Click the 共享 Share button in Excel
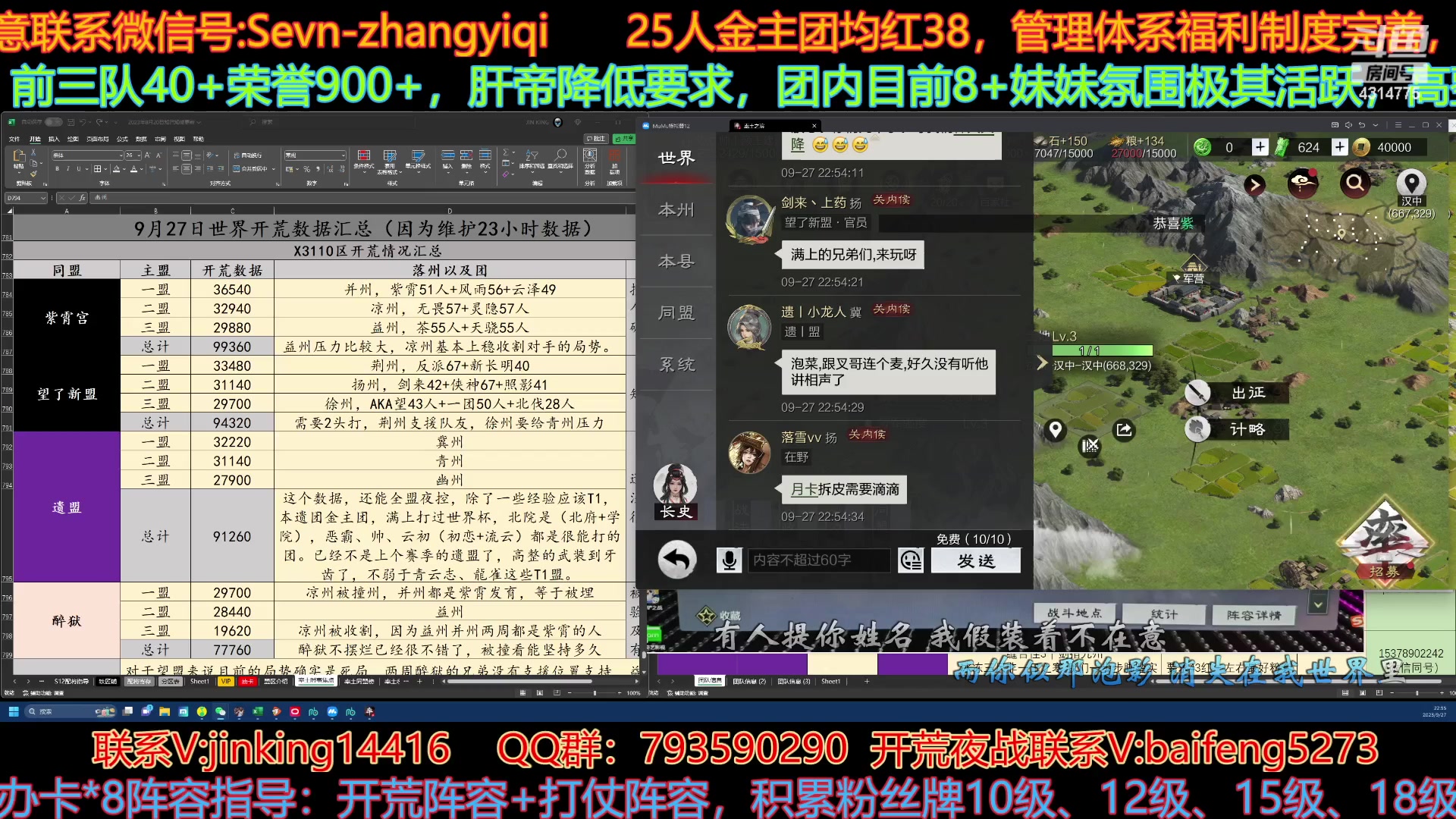Image resolution: width=1456 pixels, height=819 pixels. click(624, 139)
